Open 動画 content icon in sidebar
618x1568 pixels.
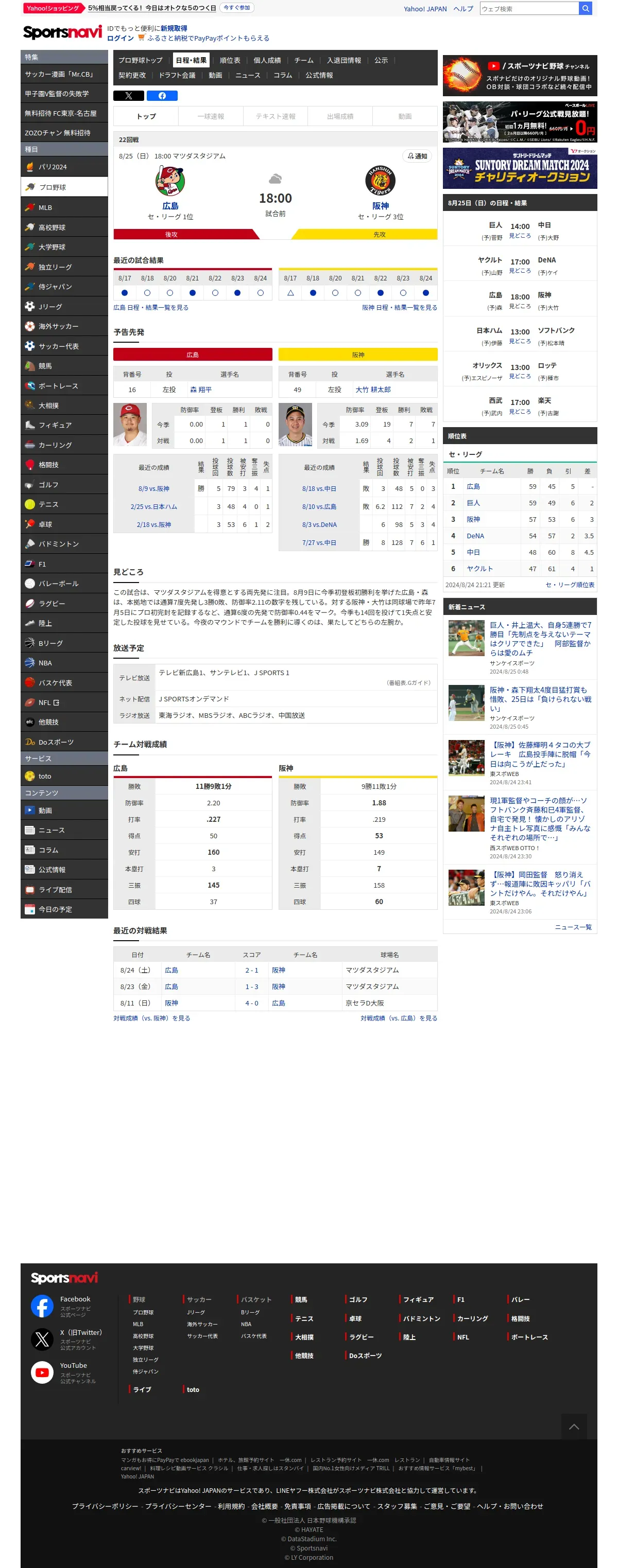(30, 810)
